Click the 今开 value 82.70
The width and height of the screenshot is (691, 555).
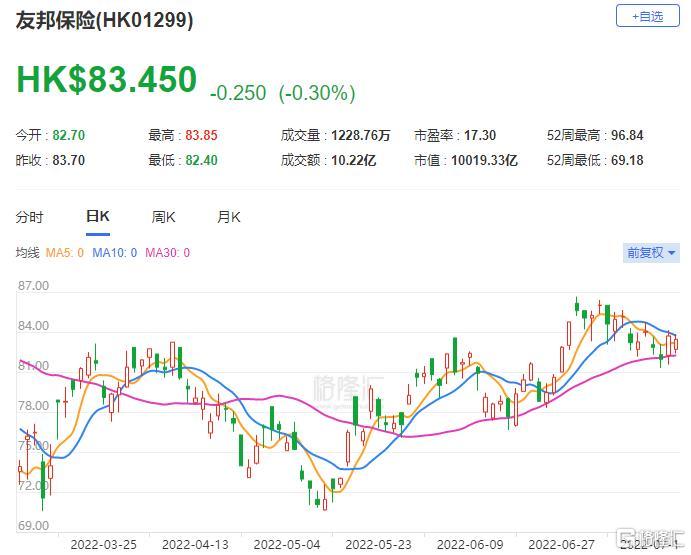click(x=69, y=135)
